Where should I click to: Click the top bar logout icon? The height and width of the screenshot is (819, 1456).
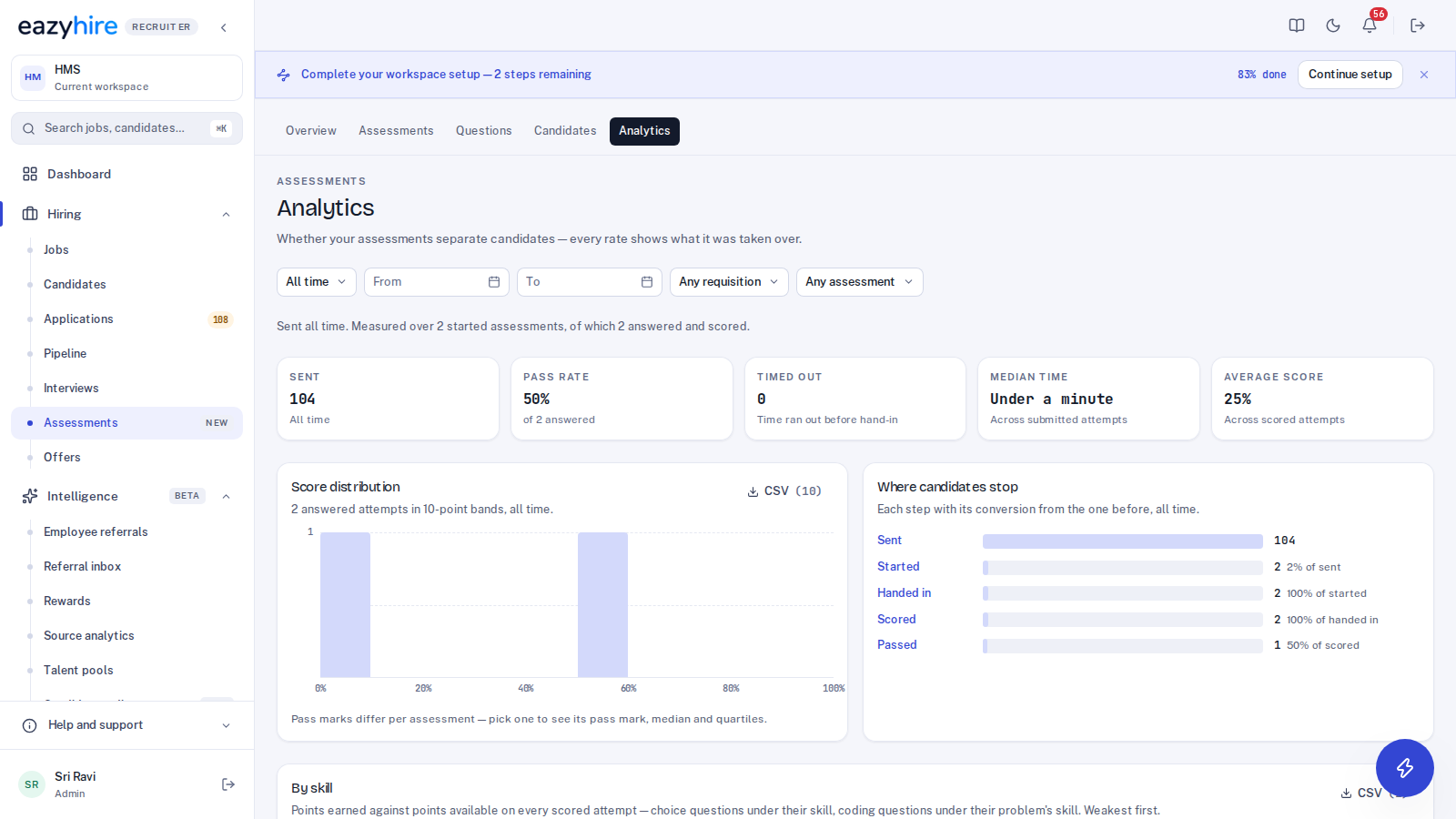[1418, 25]
